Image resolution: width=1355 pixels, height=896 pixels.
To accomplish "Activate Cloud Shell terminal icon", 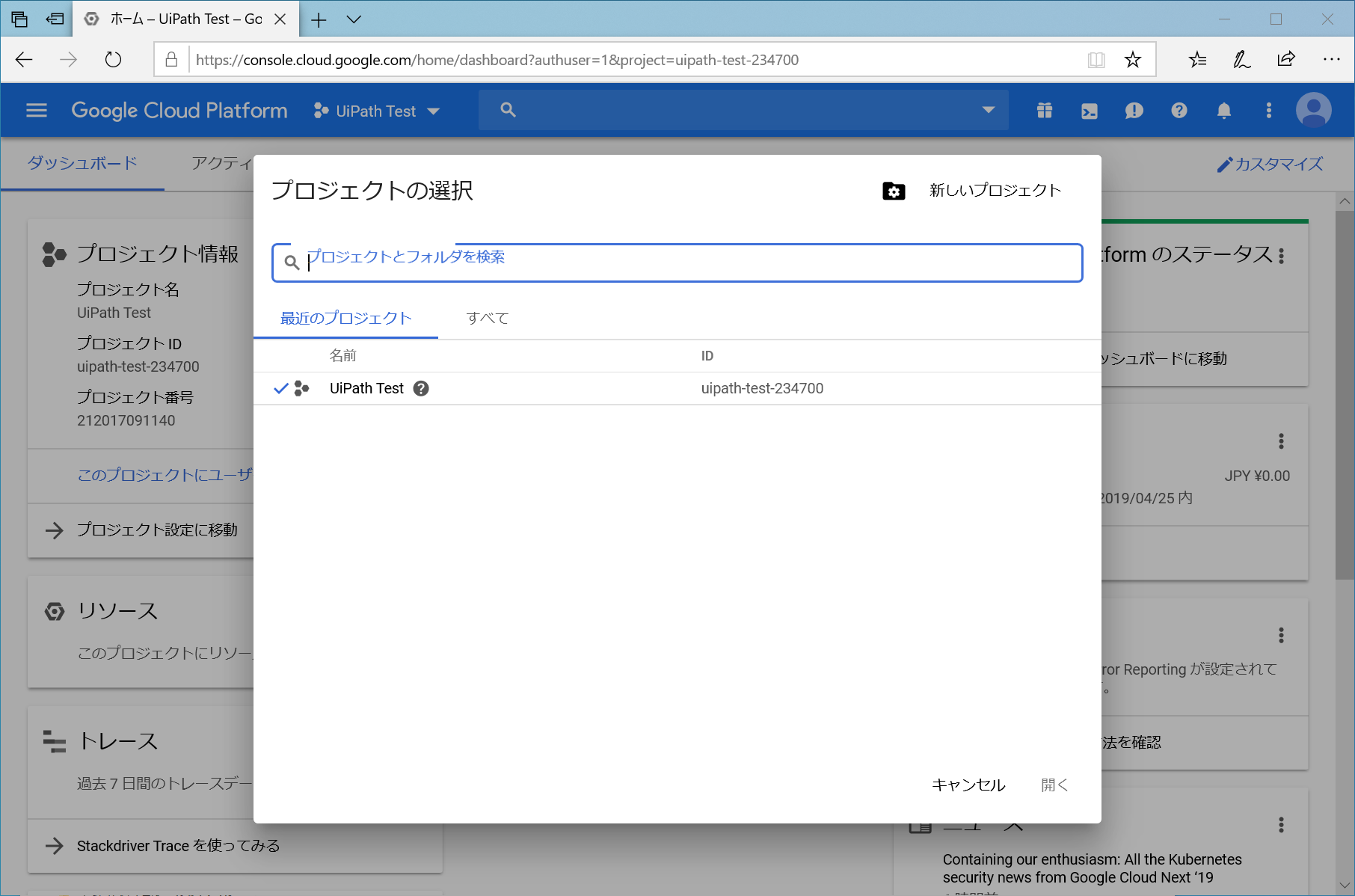I will point(1090,111).
